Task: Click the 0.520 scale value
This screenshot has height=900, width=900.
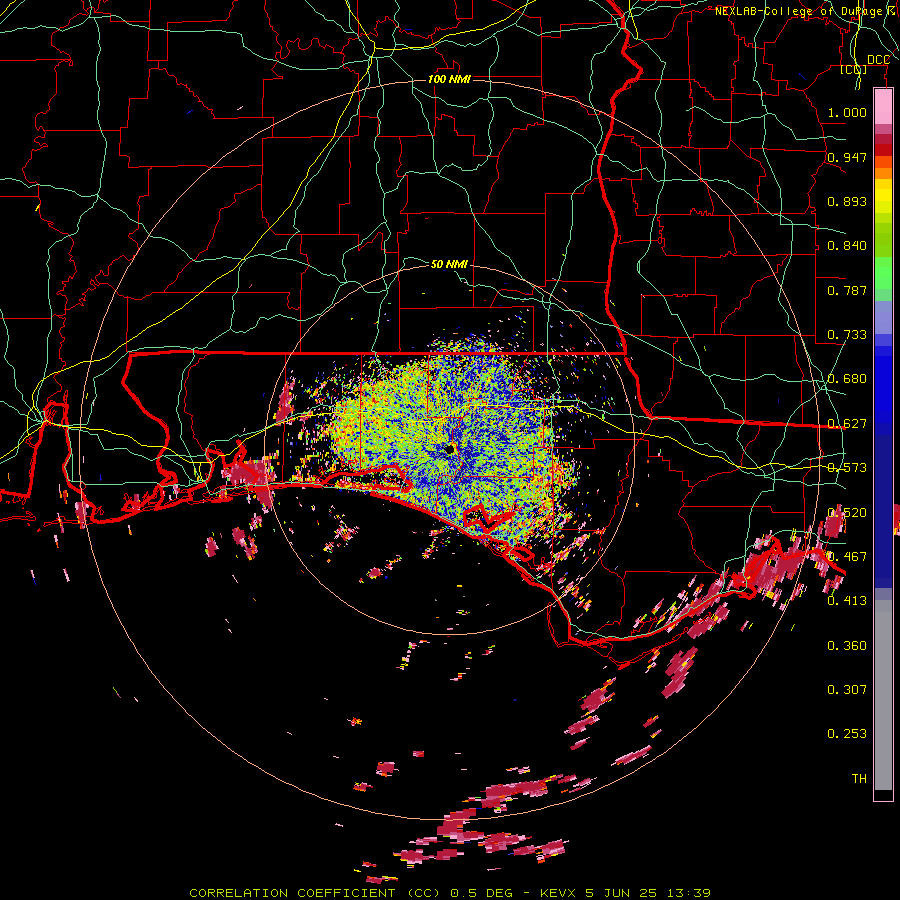Action: (x=847, y=513)
